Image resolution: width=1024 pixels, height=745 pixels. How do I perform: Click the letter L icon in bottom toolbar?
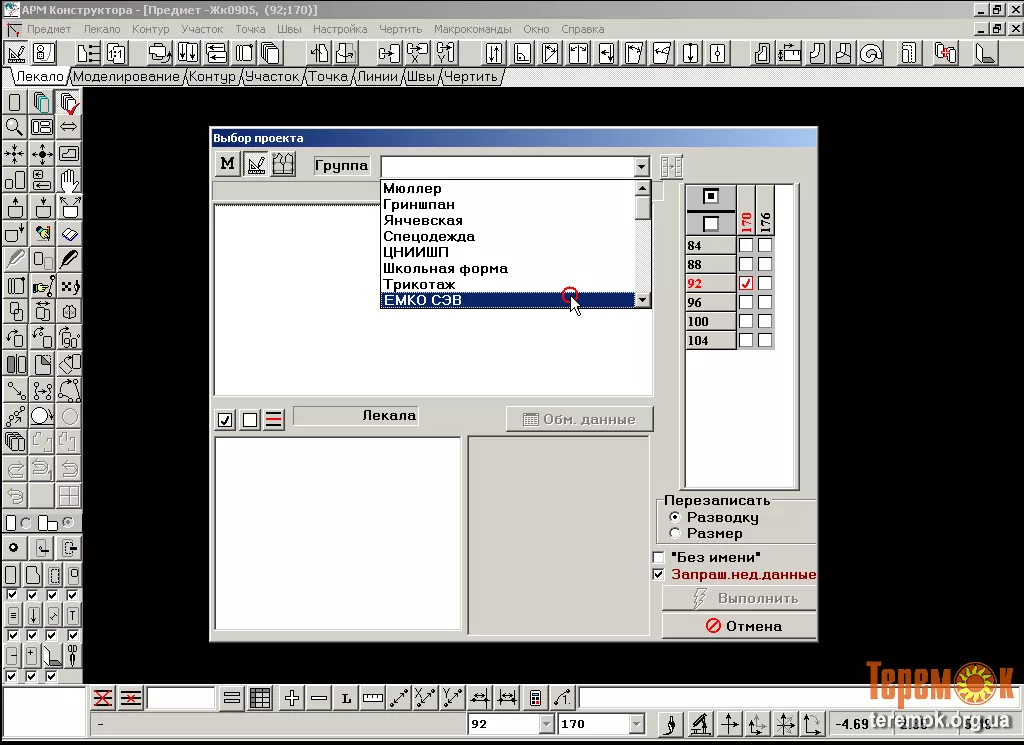pos(346,698)
